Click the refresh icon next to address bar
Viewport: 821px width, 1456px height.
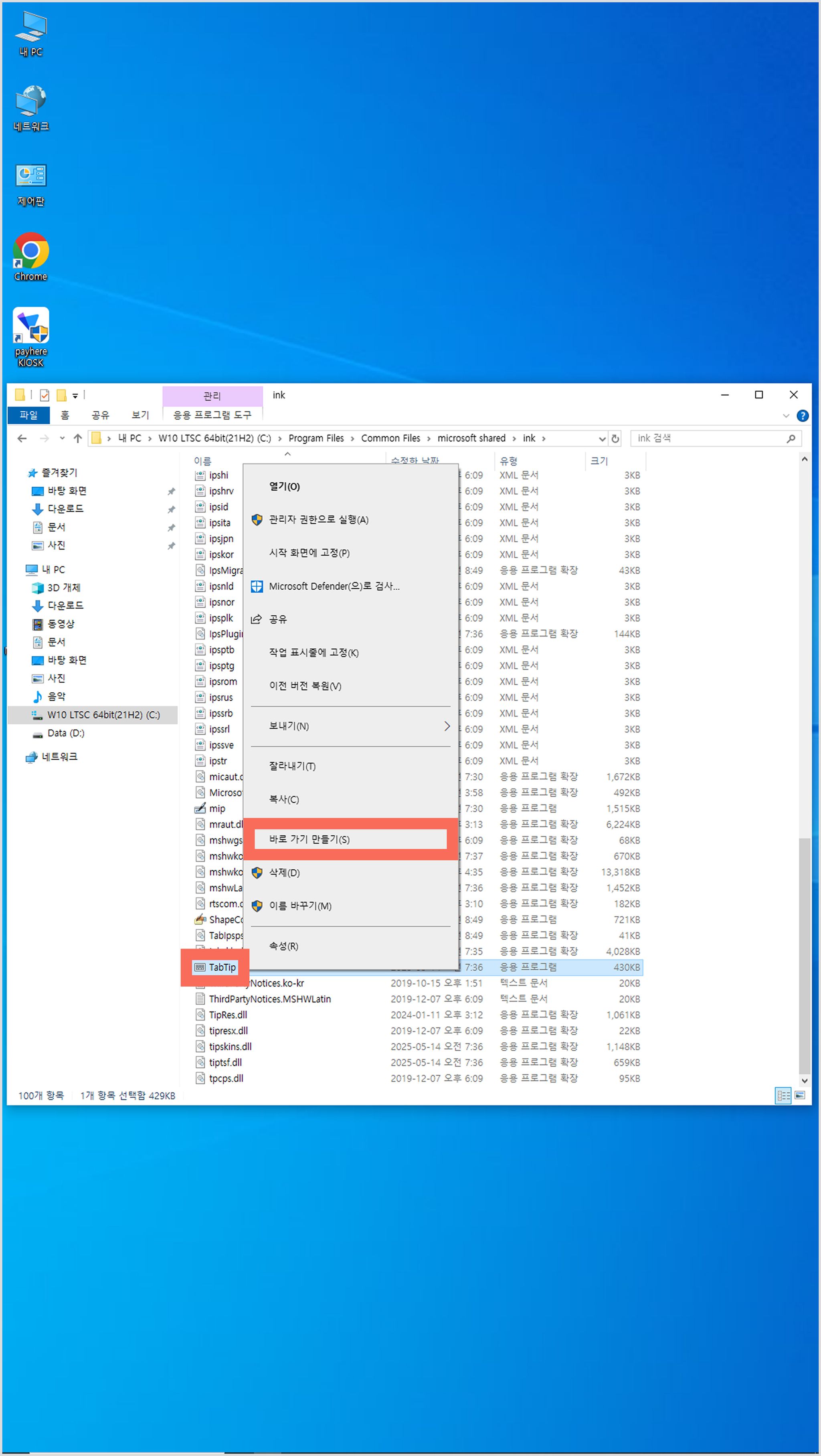pos(615,438)
